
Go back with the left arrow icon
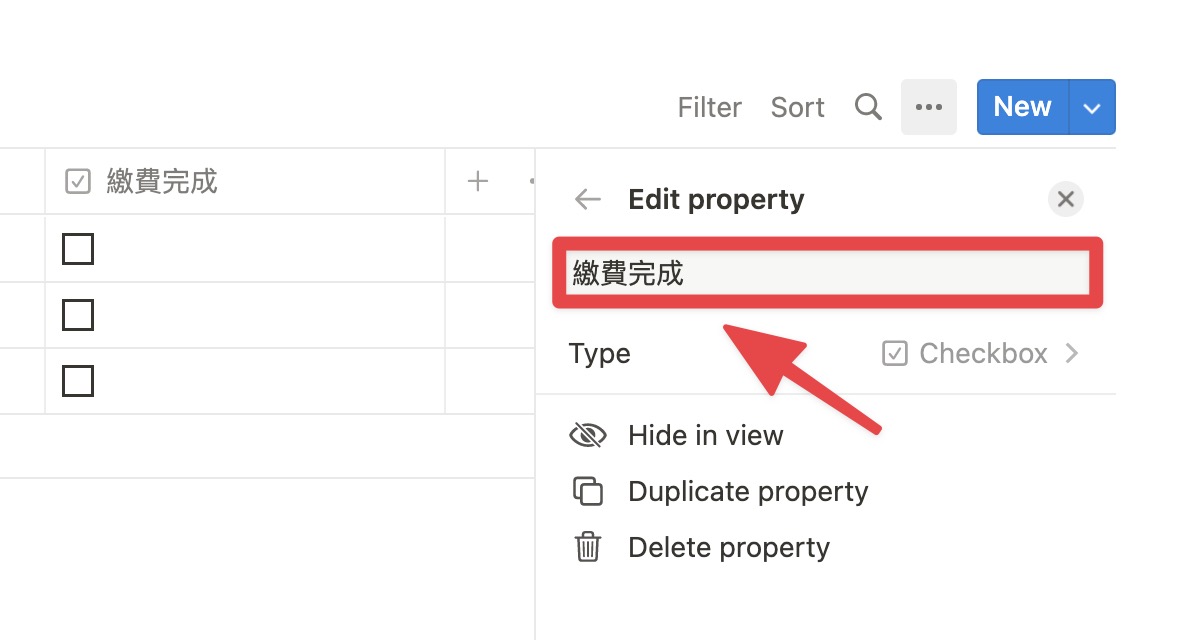(588, 199)
